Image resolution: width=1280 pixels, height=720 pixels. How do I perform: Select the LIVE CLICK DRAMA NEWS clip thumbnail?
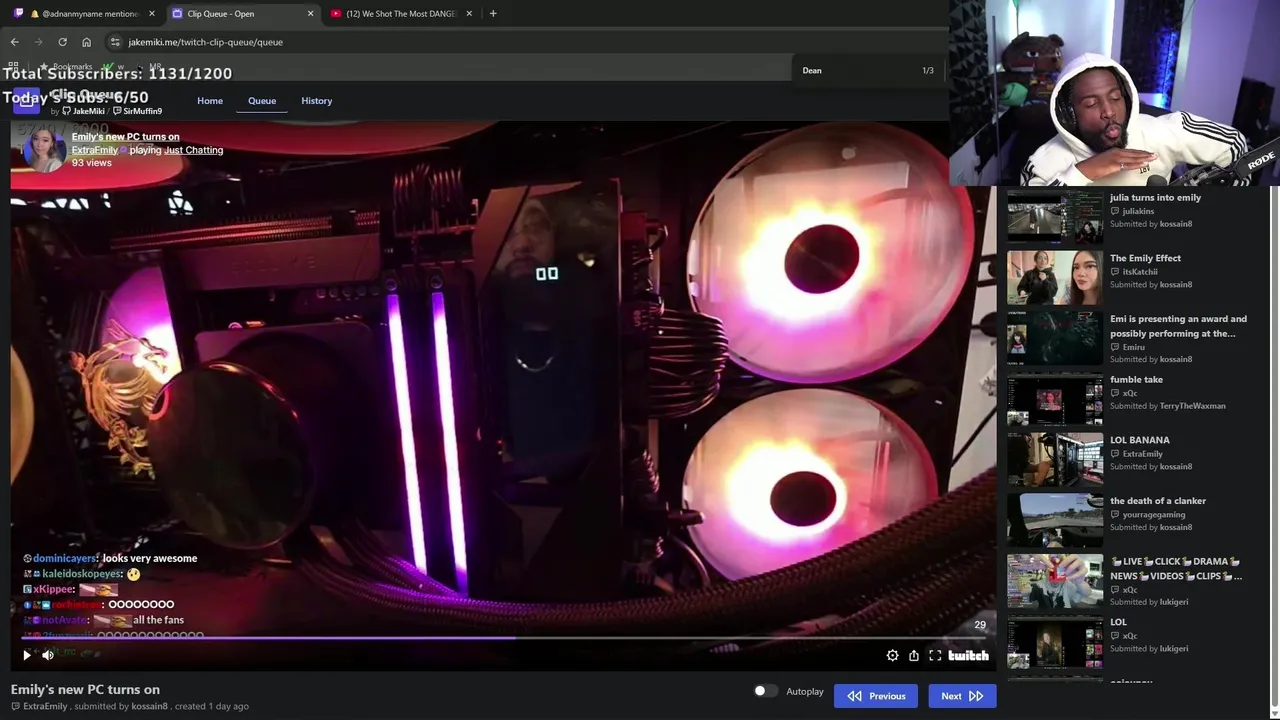pos(1055,581)
